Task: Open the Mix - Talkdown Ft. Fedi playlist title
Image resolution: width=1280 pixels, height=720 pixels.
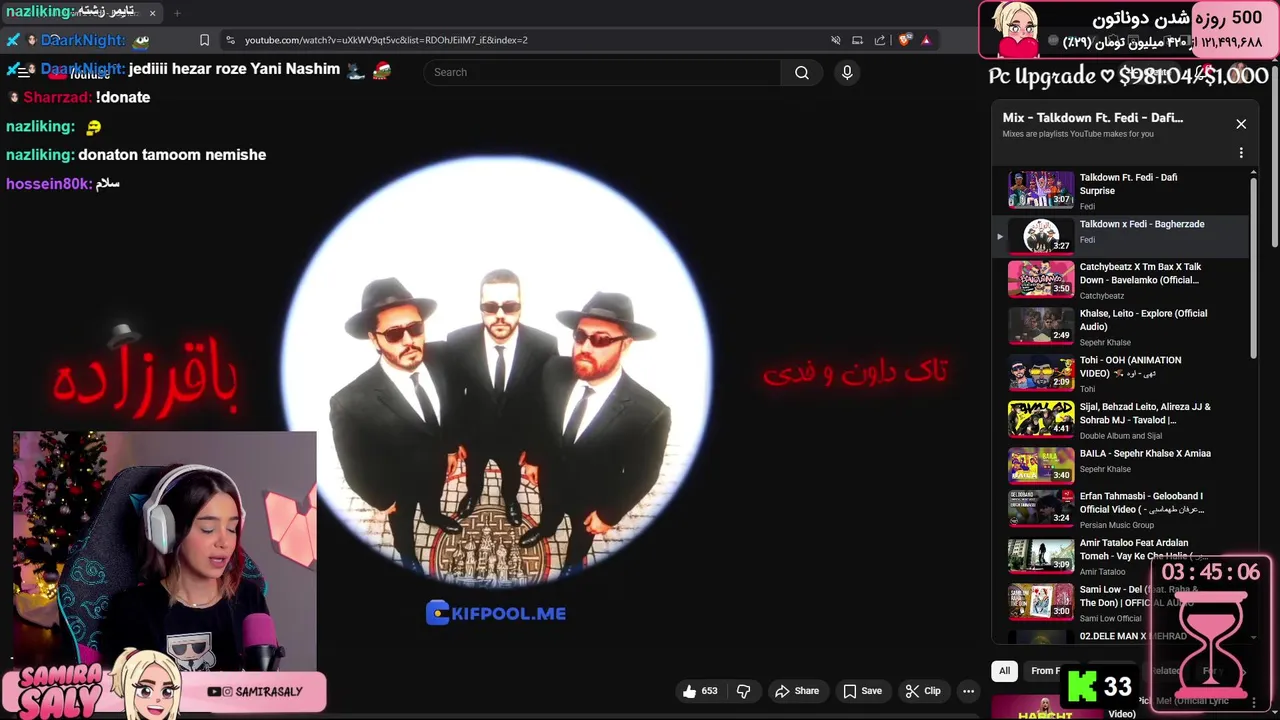Action: click(1093, 117)
